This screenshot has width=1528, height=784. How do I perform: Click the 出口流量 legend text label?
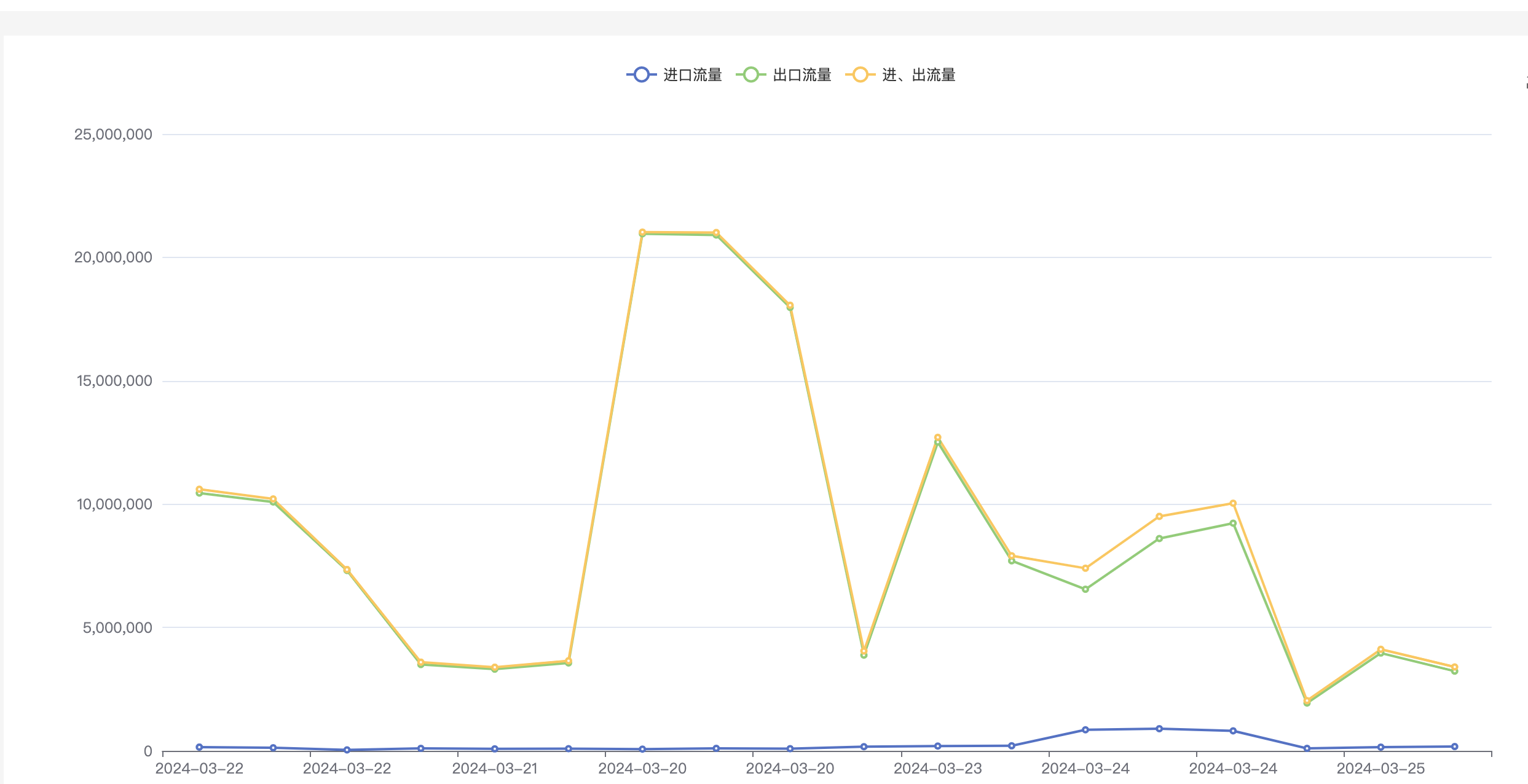click(801, 75)
